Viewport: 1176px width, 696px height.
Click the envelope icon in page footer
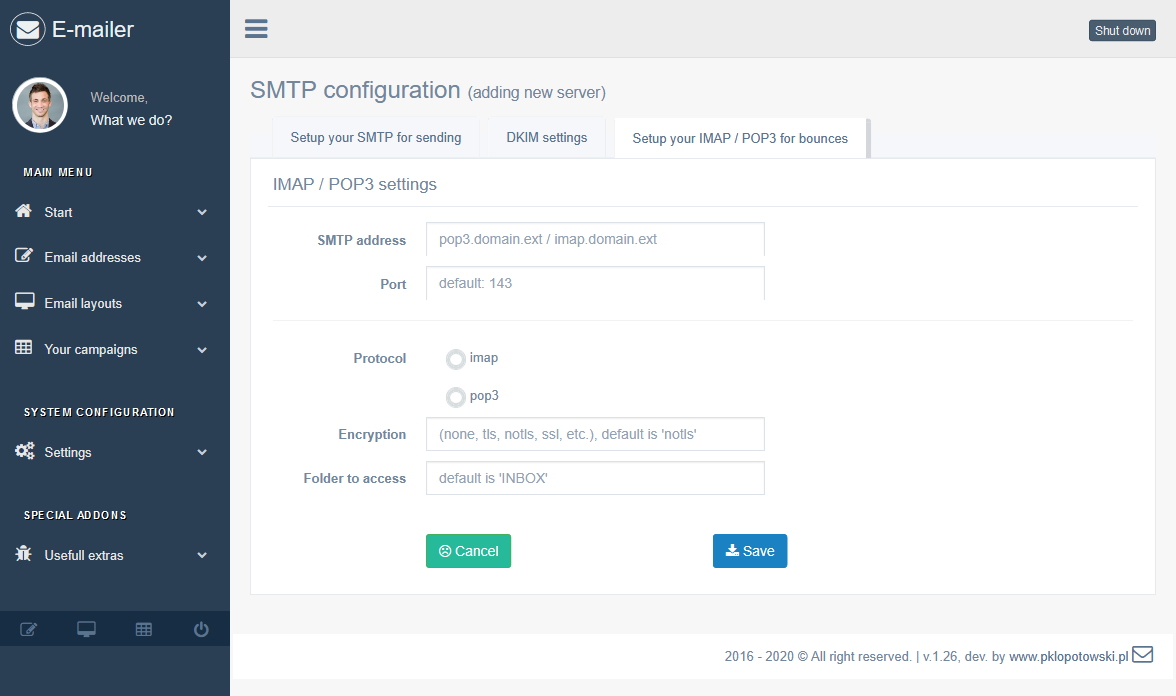[1142, 655]
